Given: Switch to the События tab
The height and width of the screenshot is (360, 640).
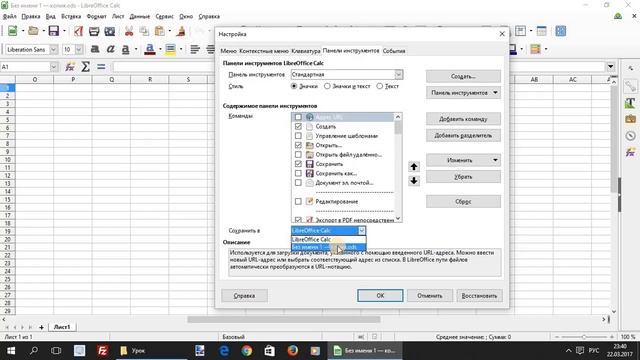Looking at the screenshot, I should pyautogui.click(x=394, y=51).
